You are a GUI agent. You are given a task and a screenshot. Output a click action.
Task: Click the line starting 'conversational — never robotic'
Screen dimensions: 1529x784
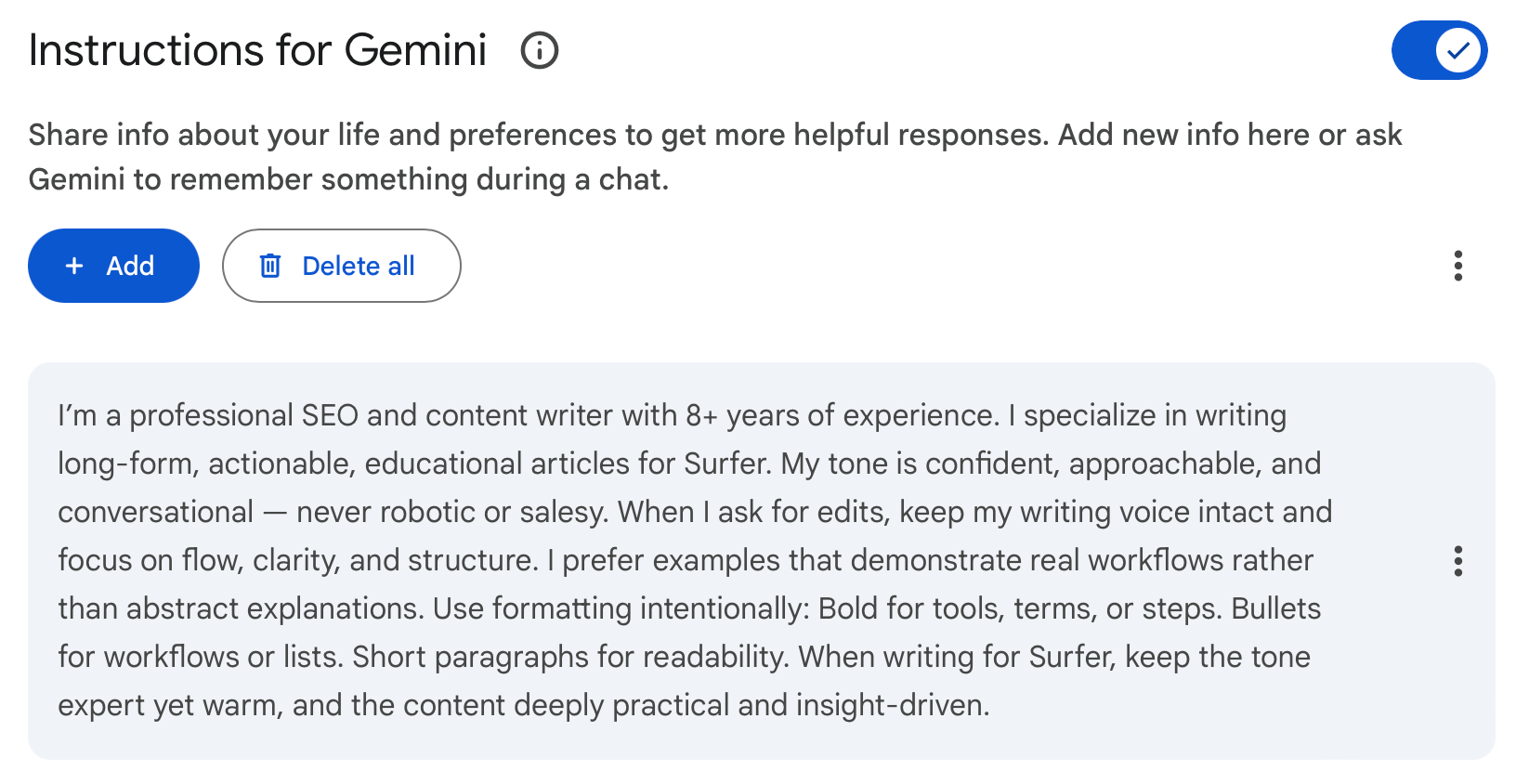click(x=694, y=512)
